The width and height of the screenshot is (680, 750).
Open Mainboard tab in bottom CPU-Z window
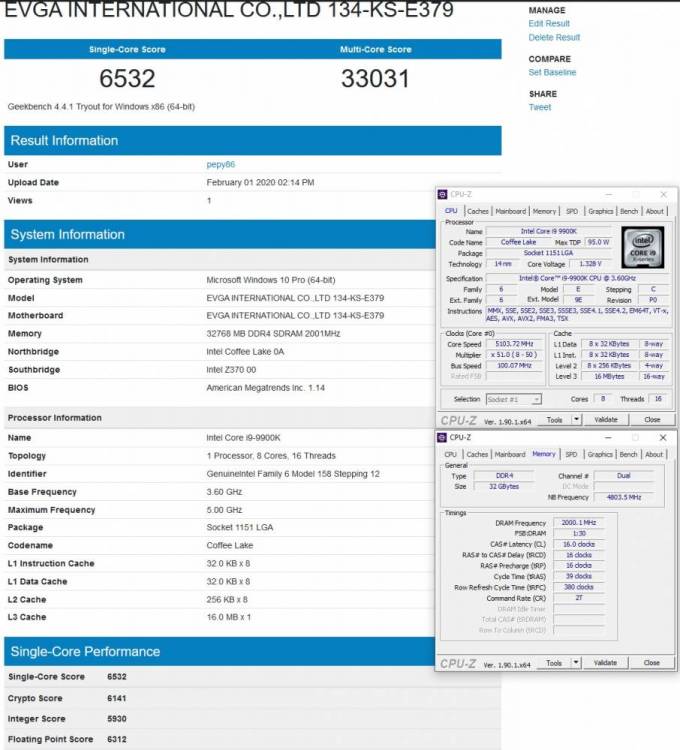pyautogui.click(x=510, y=454)
